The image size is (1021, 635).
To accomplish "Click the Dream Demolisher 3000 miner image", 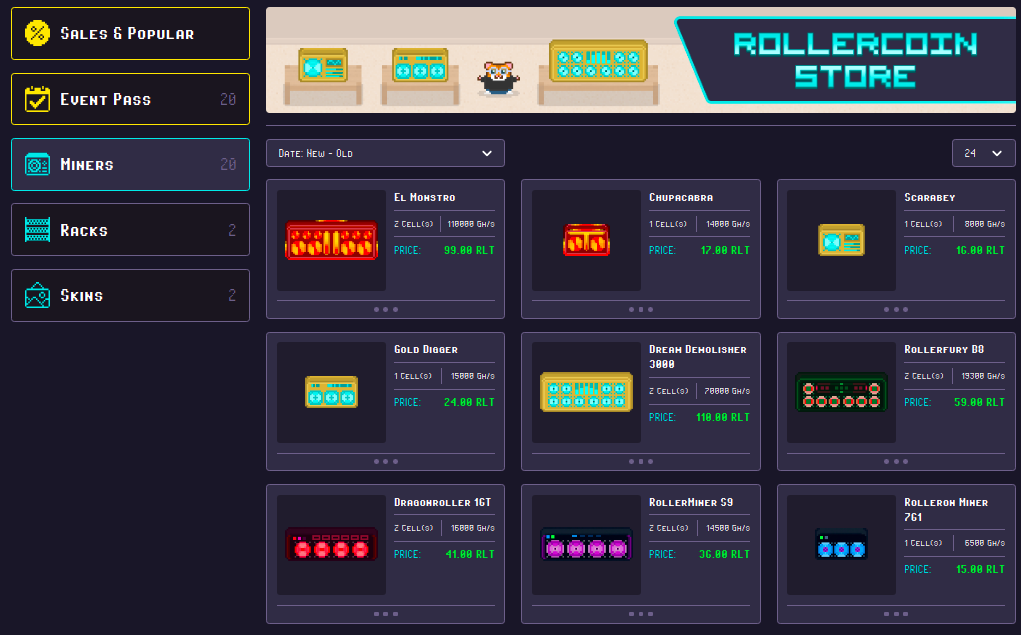I will coord(586,393).
